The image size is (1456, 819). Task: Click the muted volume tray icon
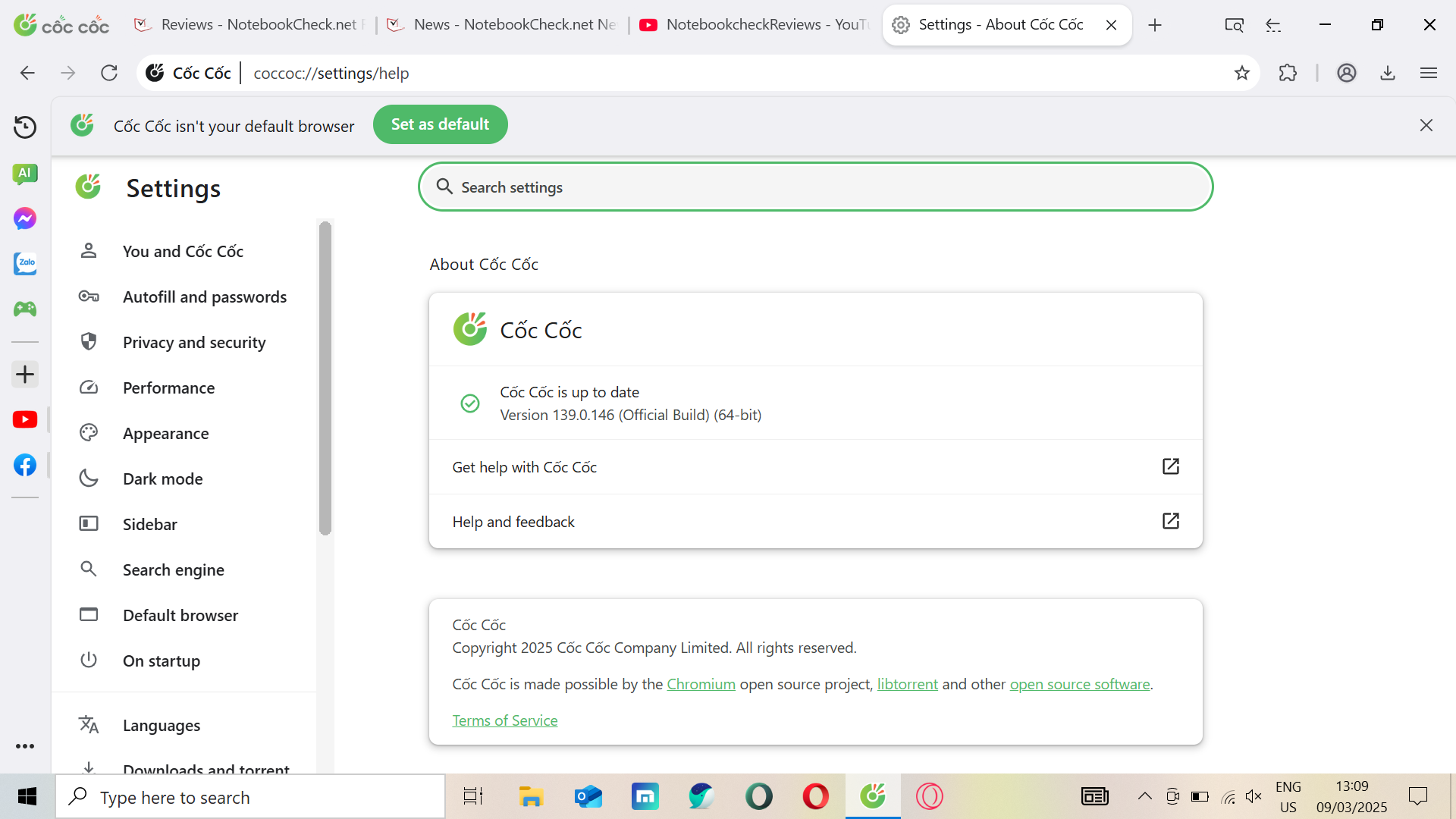click(1254, 796)
